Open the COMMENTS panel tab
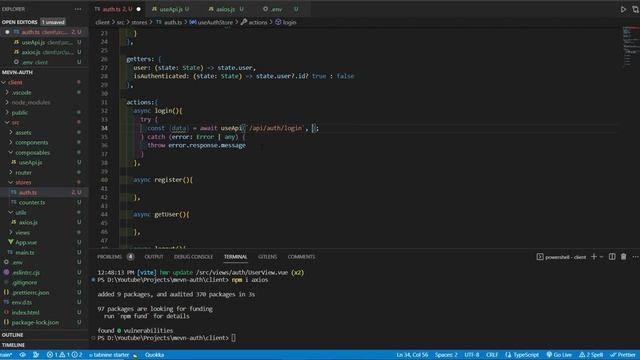 301,257
